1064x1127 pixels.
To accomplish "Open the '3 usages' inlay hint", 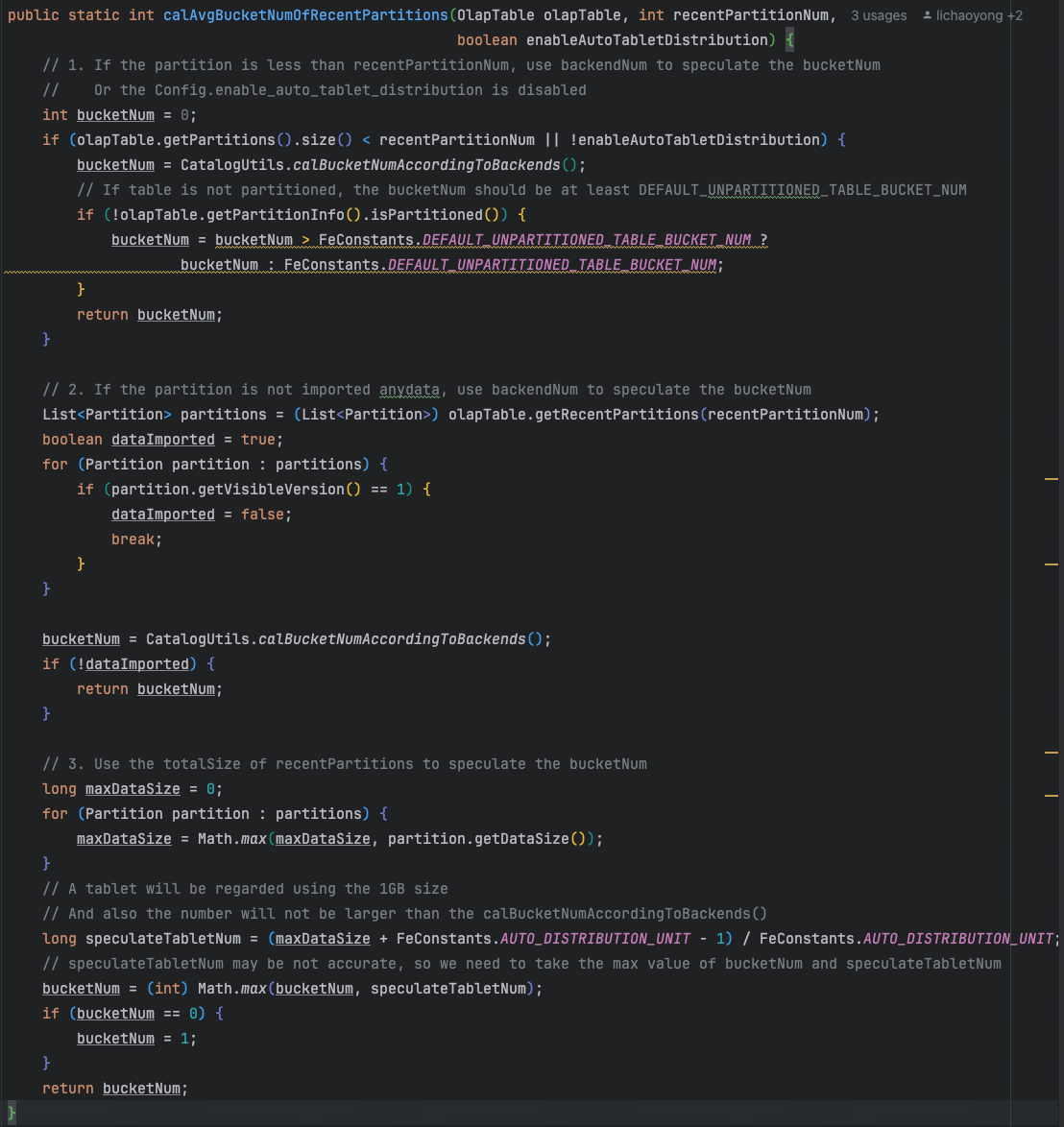I will (879, 15).
